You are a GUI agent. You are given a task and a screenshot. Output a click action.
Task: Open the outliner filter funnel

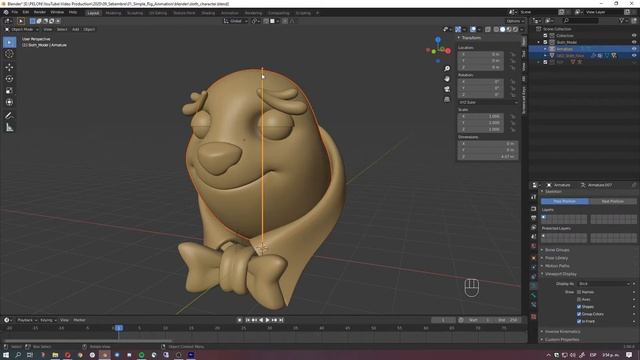coord(622,20)
